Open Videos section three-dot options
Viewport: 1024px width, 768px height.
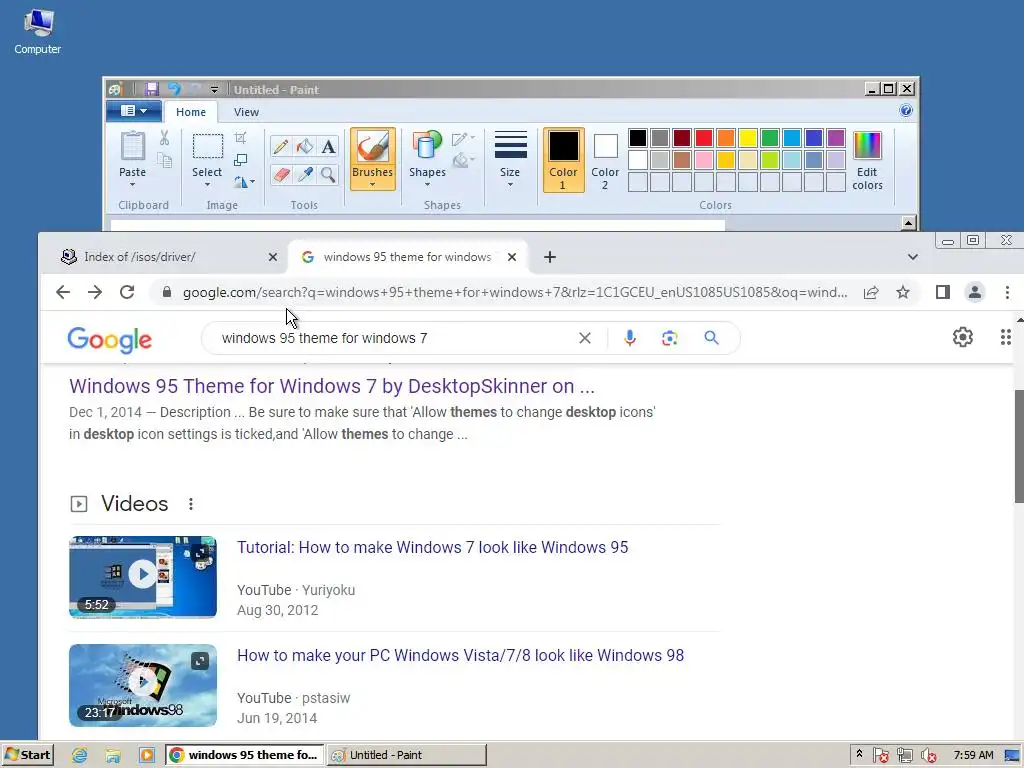191,504
